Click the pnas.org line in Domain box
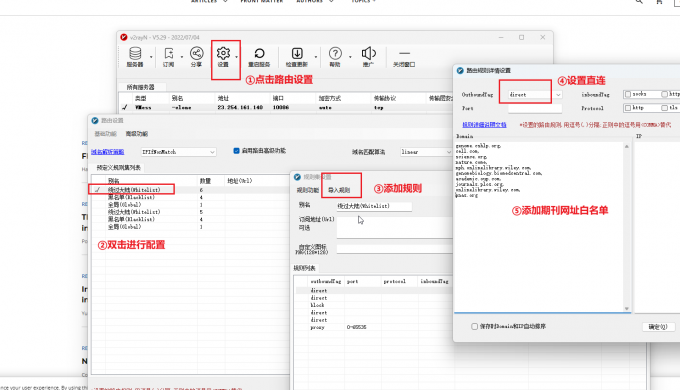This screenshot has width=680, height=390. [467, 196]
